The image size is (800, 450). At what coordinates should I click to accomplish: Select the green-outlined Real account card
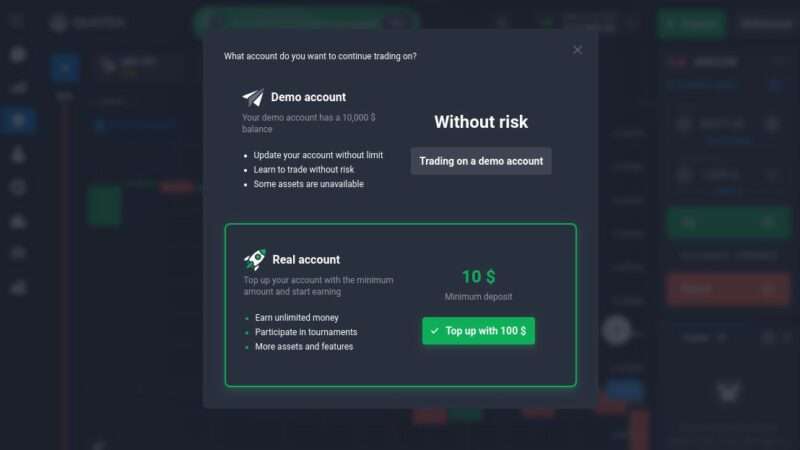(401, 305)
